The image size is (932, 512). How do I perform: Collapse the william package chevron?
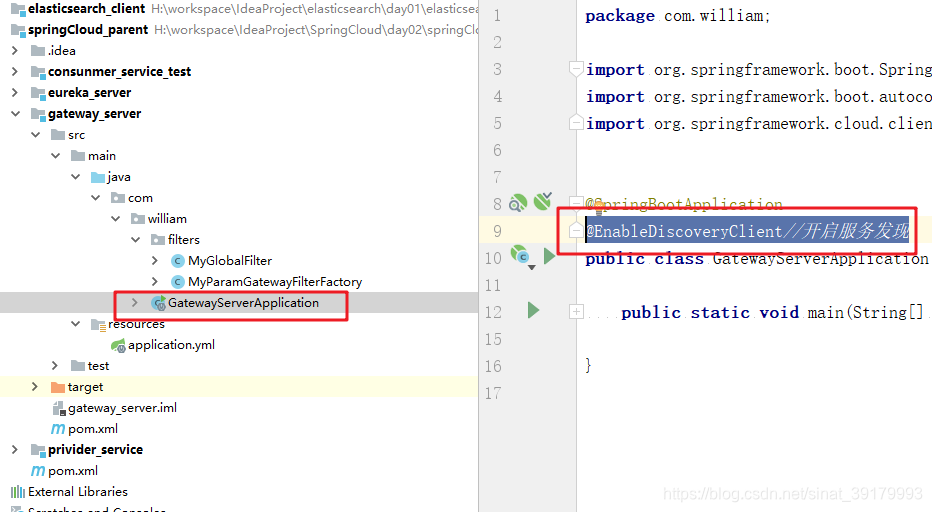click(115, 219)
